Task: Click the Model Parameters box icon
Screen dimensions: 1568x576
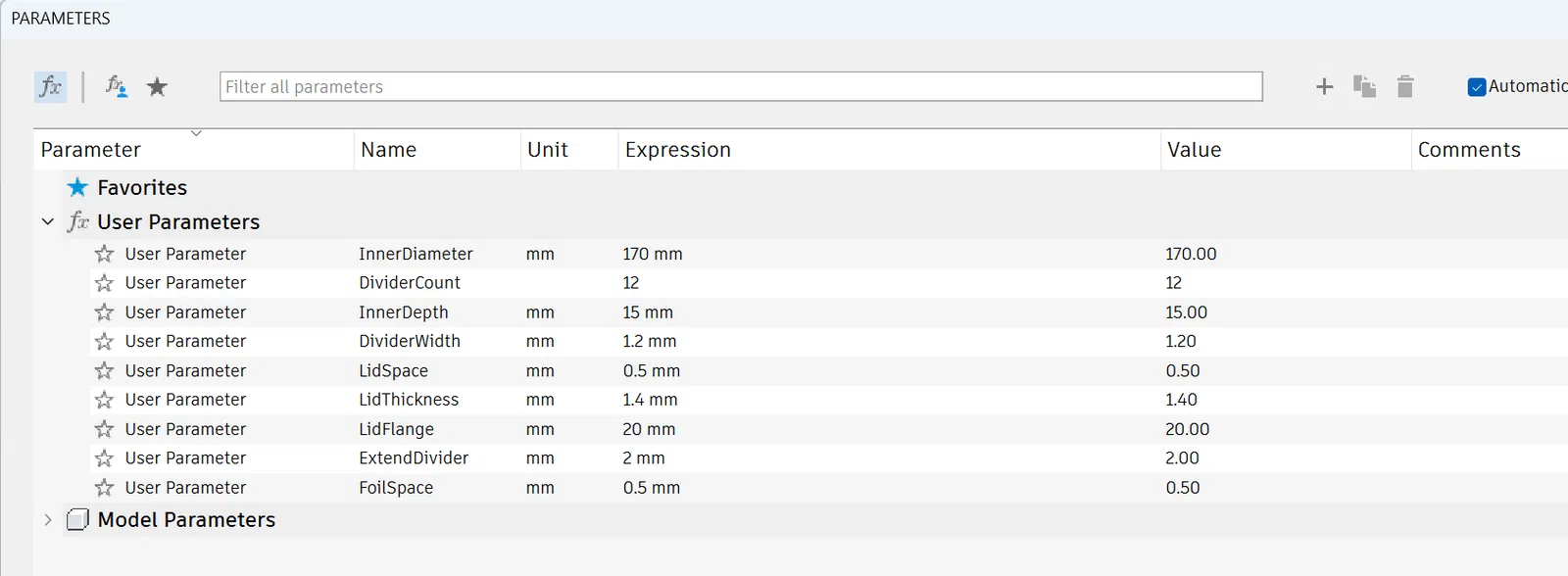Action: click(x=77, y=520)
